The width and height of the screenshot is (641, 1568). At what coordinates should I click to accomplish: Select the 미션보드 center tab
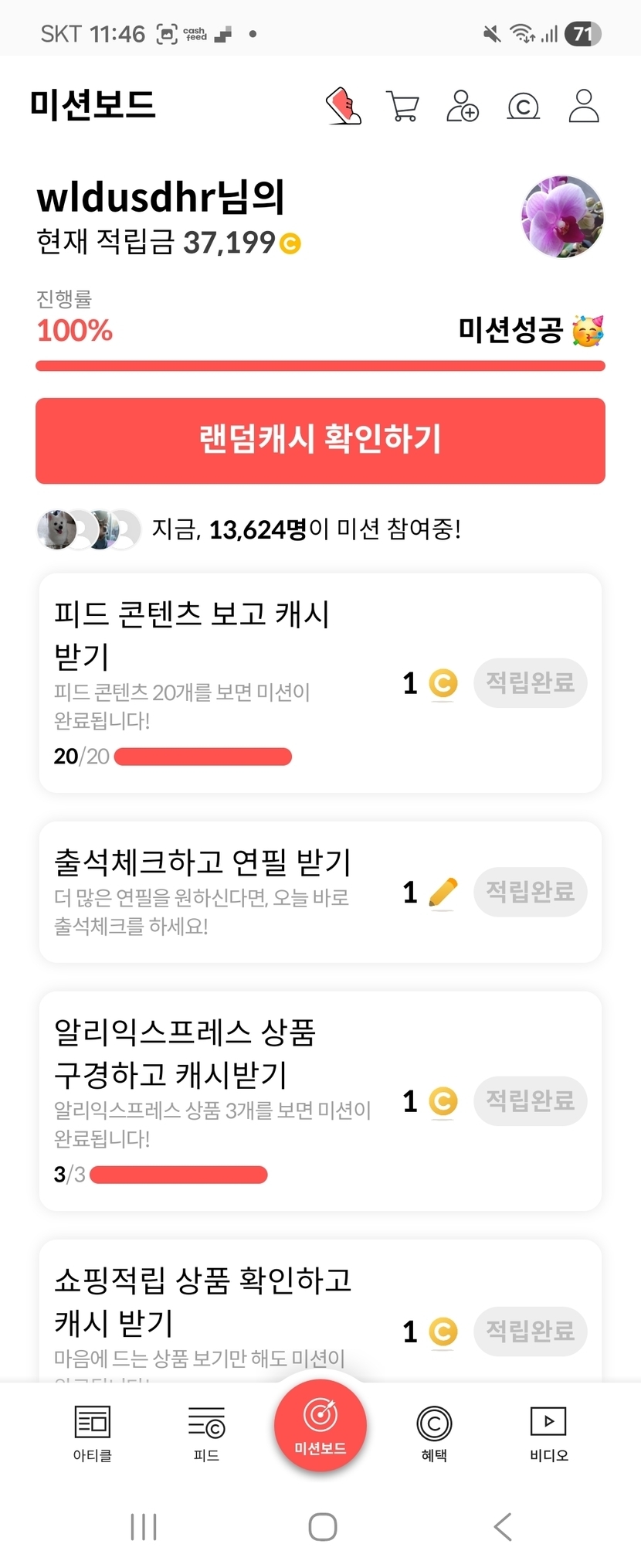tap(320, 1426)
